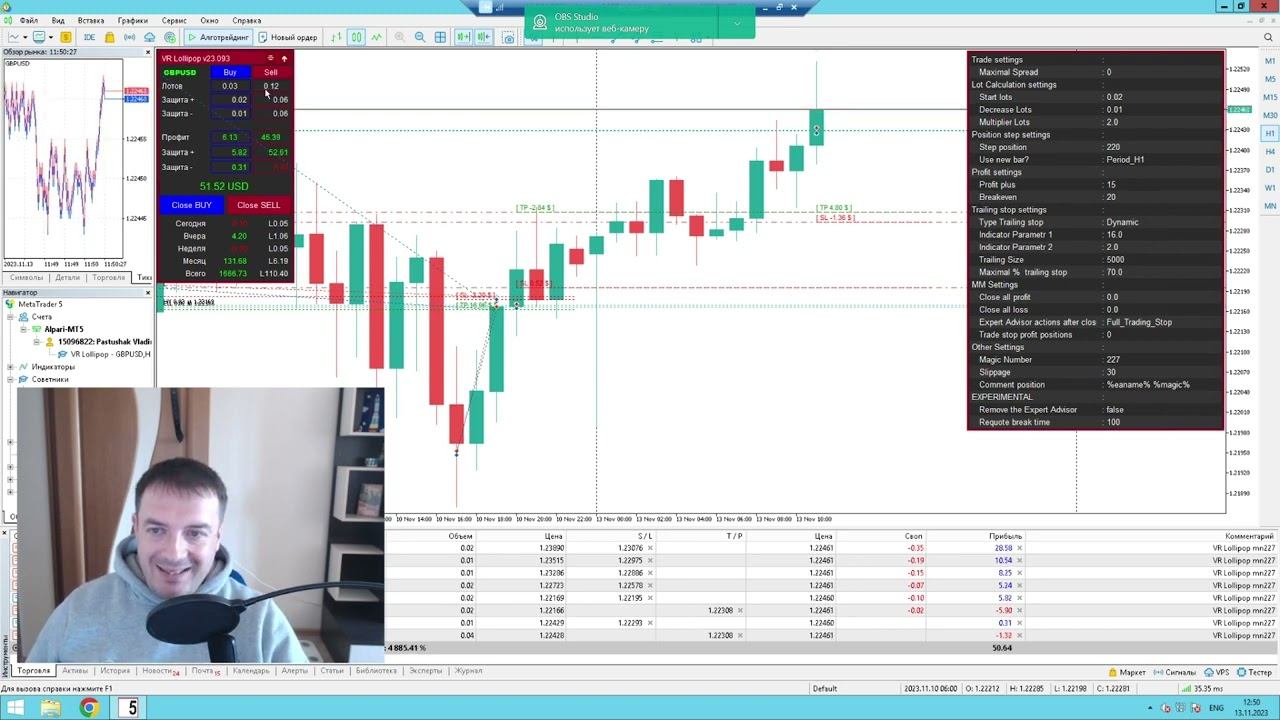Open Chrome from the Windows taskbar
The height and width of the screenshot is (720, 1280).
point(89,708)
